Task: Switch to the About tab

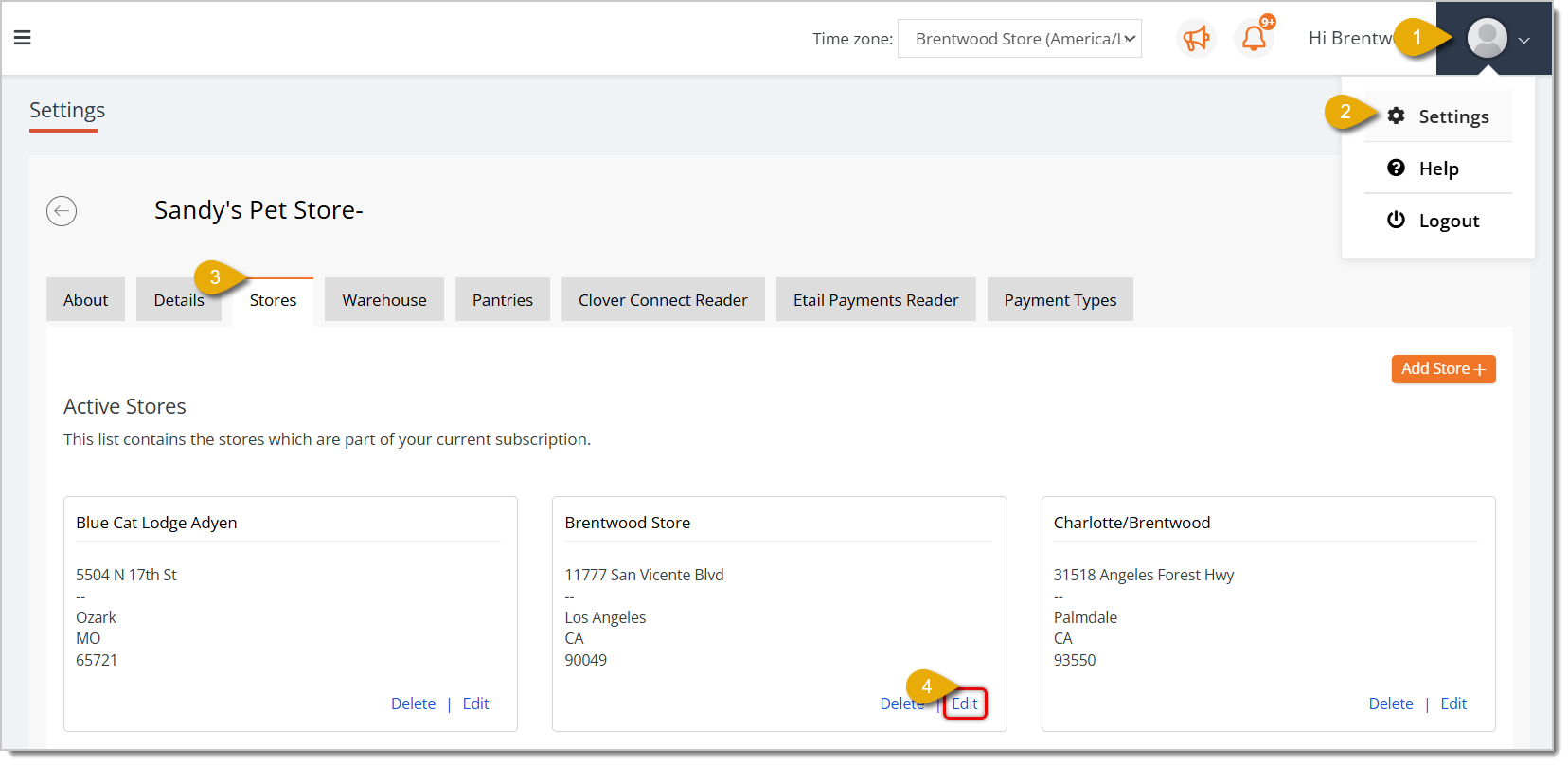Action: (x=85, y=300)
